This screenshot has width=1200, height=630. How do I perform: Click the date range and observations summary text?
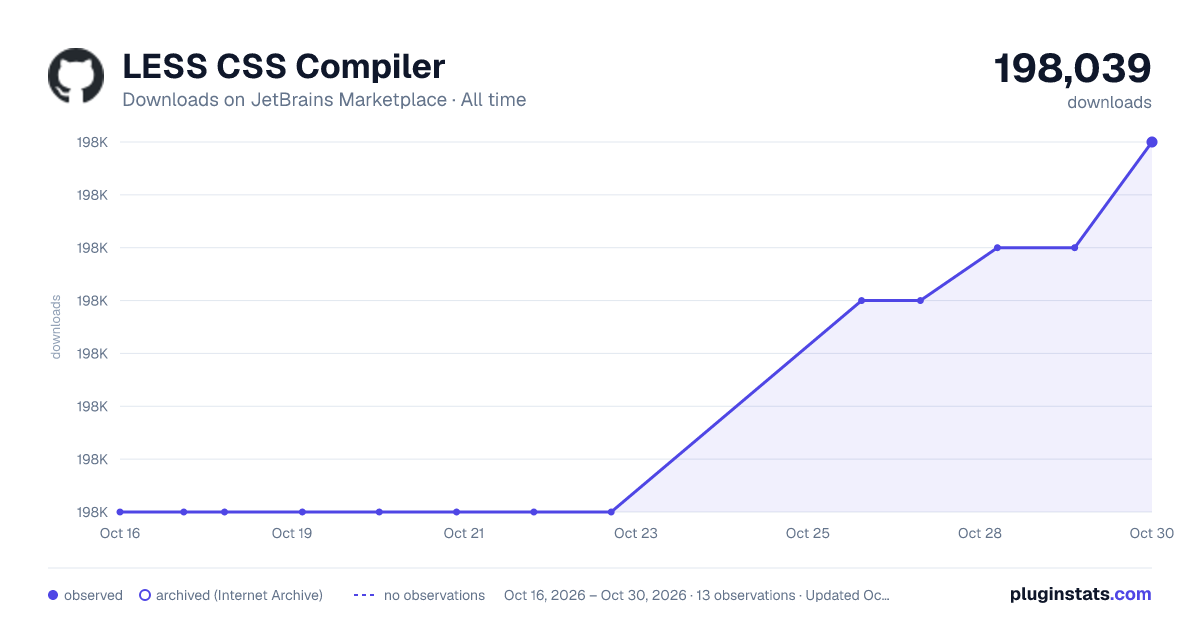(697, 595)
